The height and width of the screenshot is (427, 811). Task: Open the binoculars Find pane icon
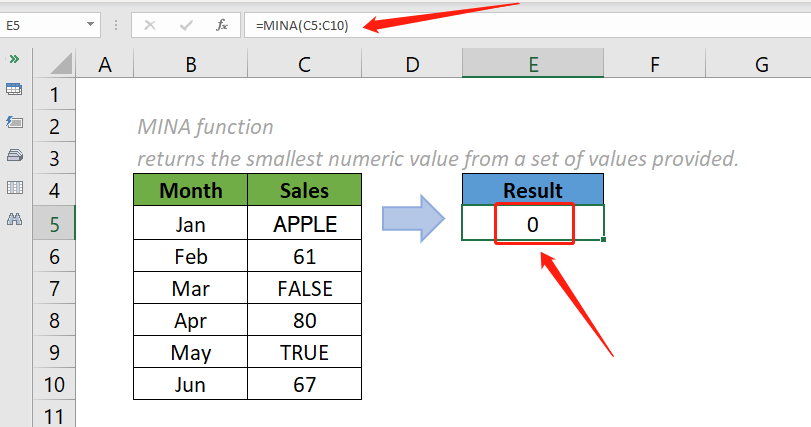click(15, 220)
